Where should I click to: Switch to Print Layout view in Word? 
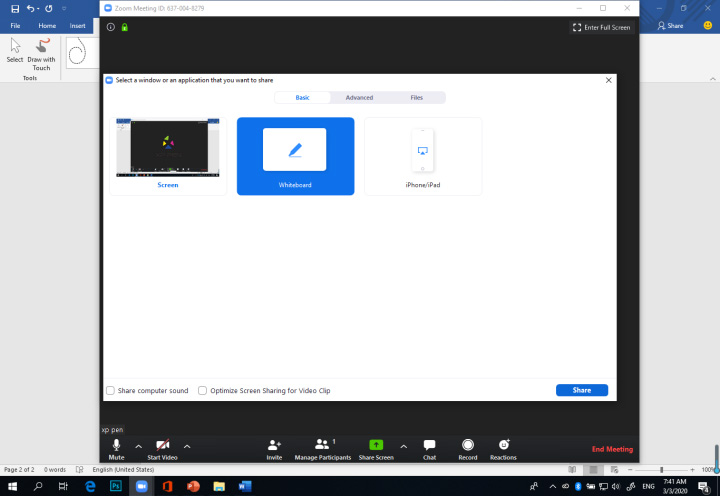pyautogui.click(x=593, y=469)
